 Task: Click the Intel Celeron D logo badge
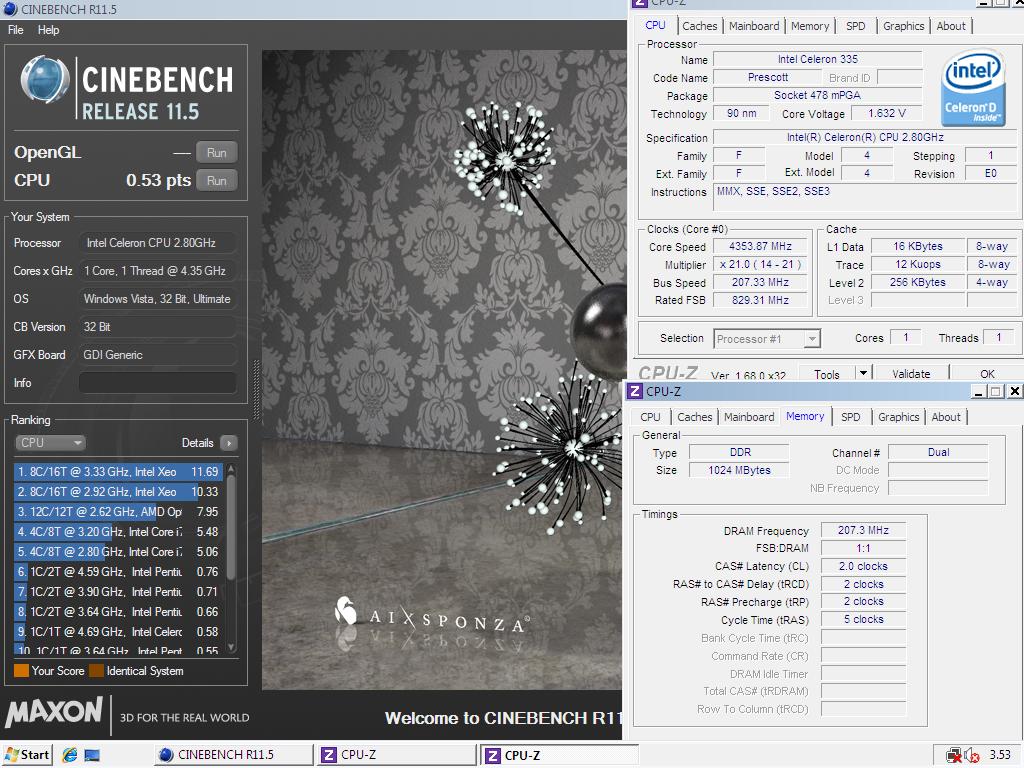point(973,88)
